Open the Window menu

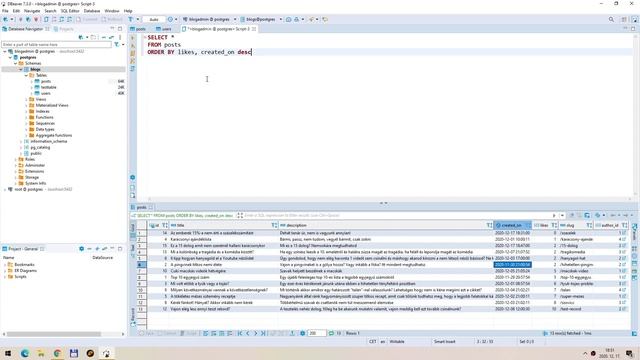[x=112, y=11]
